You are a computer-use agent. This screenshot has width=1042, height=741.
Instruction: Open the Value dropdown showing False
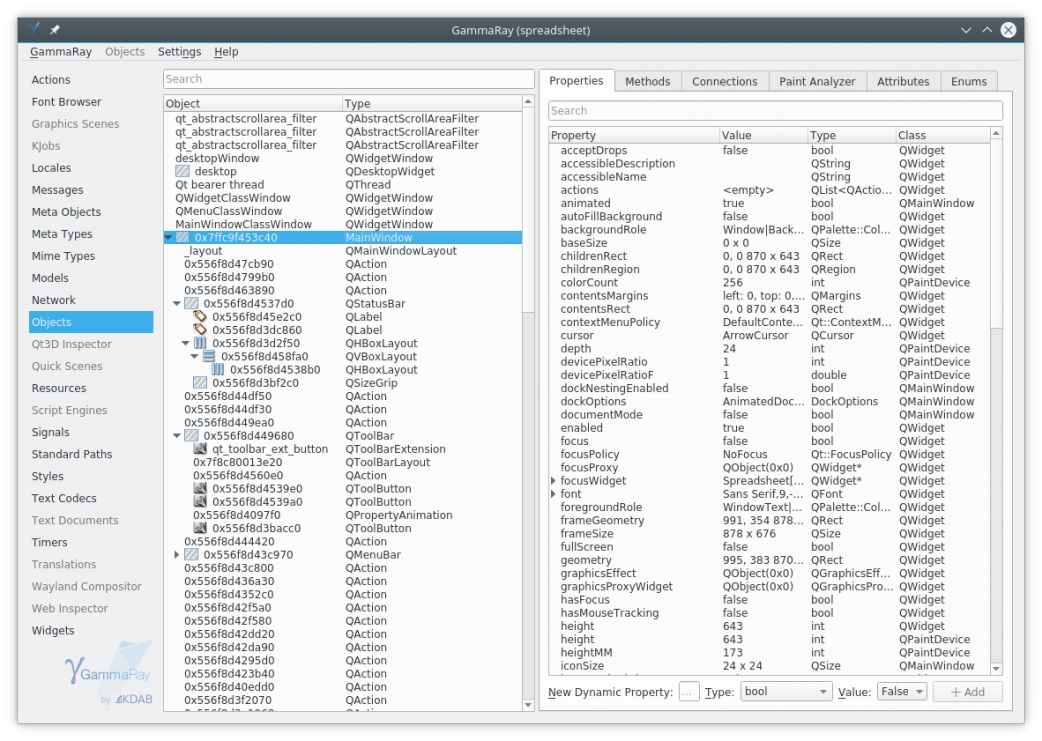(x=902, y=691)
